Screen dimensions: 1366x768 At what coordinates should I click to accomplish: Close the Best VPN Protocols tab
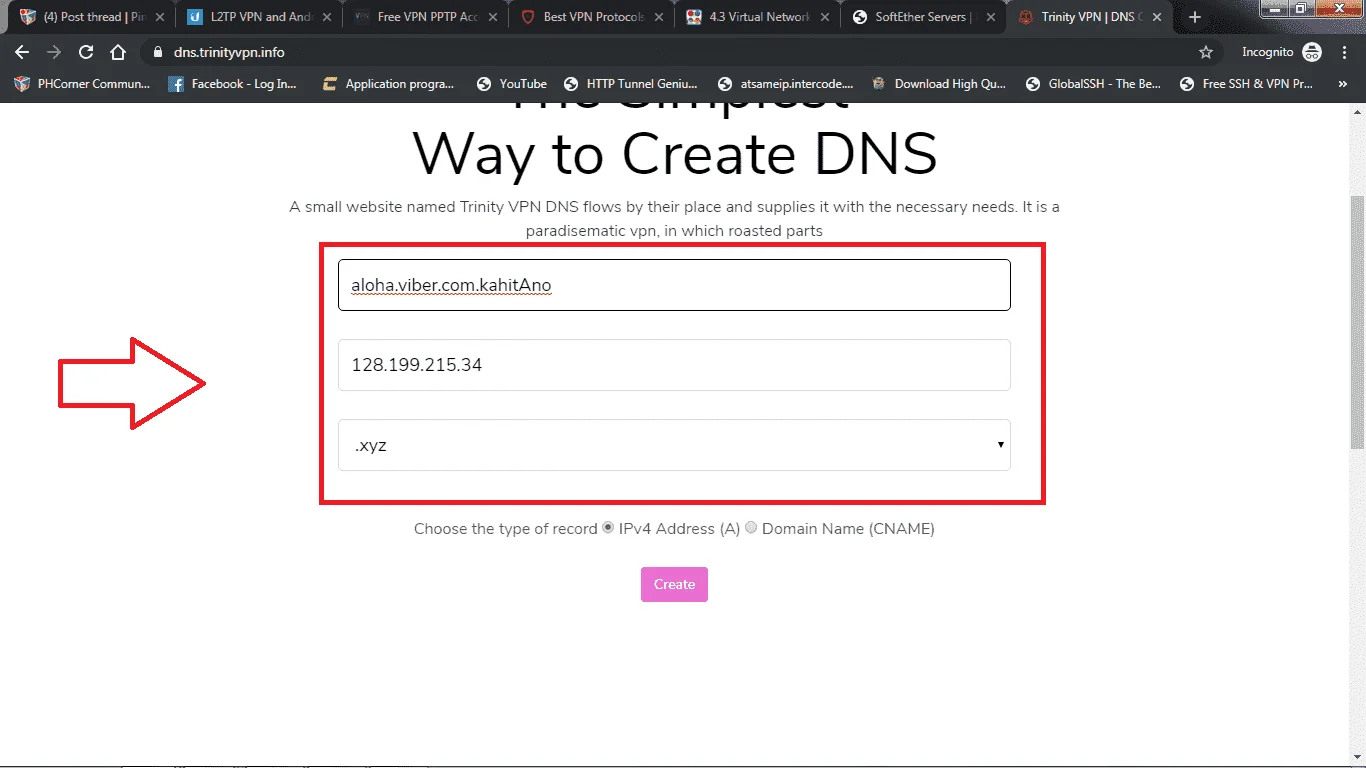pyautogui.click(x=657, y=17)
